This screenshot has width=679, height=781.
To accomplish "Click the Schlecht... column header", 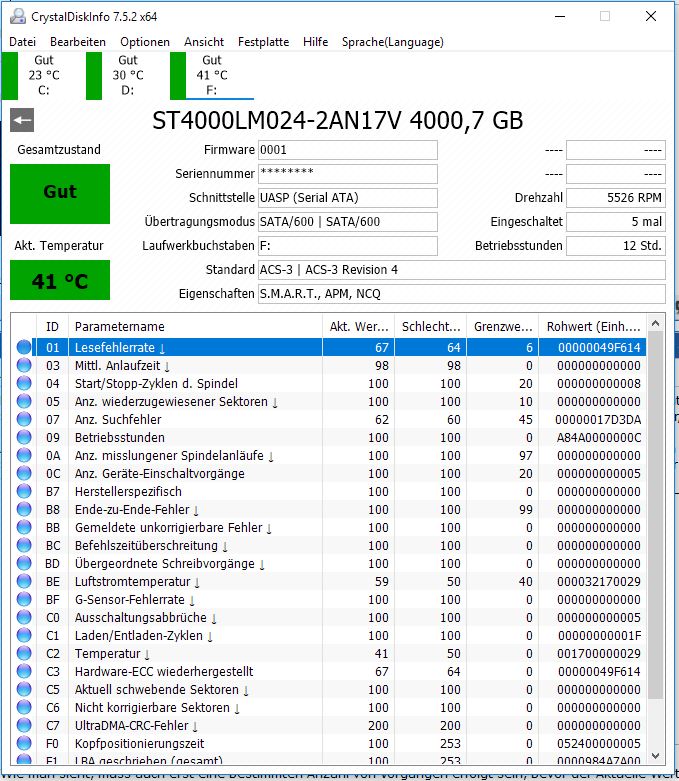I will coord(431,327).
